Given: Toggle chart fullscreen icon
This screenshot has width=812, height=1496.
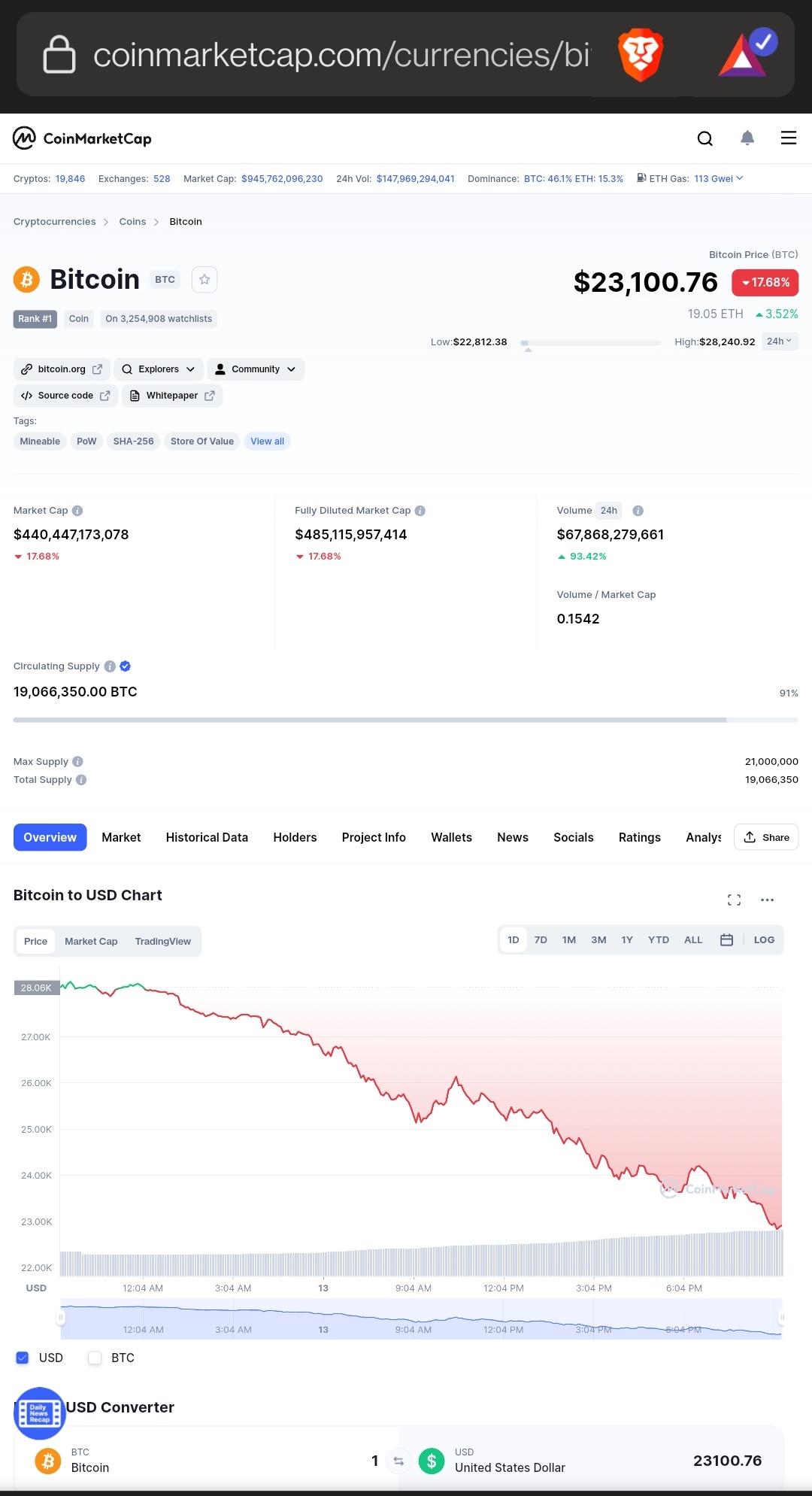Looking at the screenshot, I should pos(735,900).
